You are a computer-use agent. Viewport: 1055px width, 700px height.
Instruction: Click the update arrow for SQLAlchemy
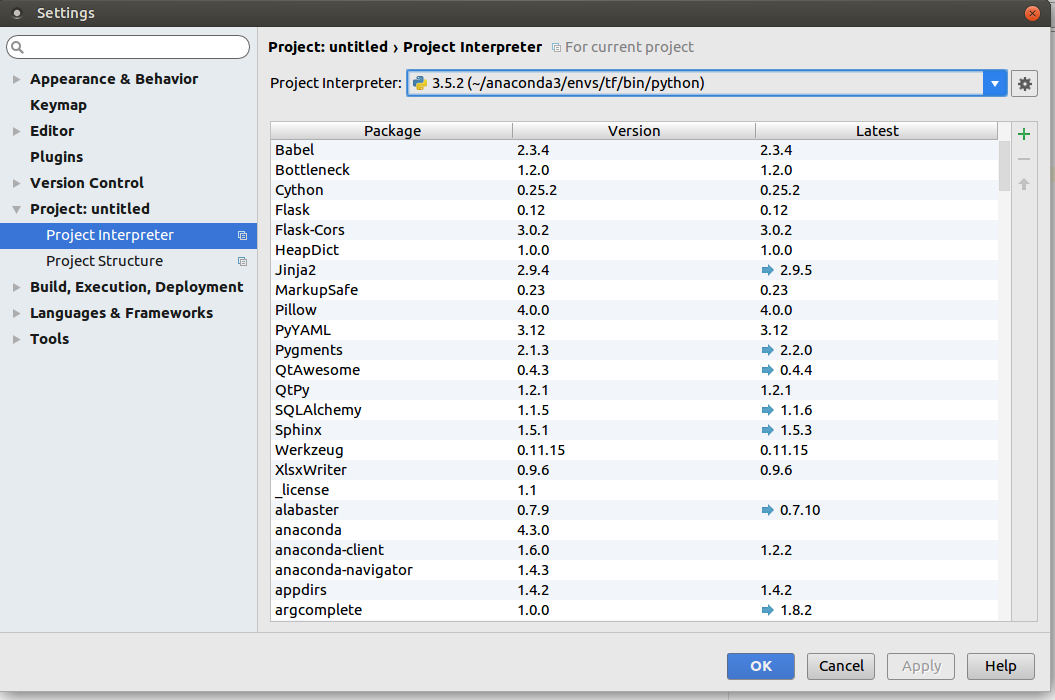[x=767, y=410]
